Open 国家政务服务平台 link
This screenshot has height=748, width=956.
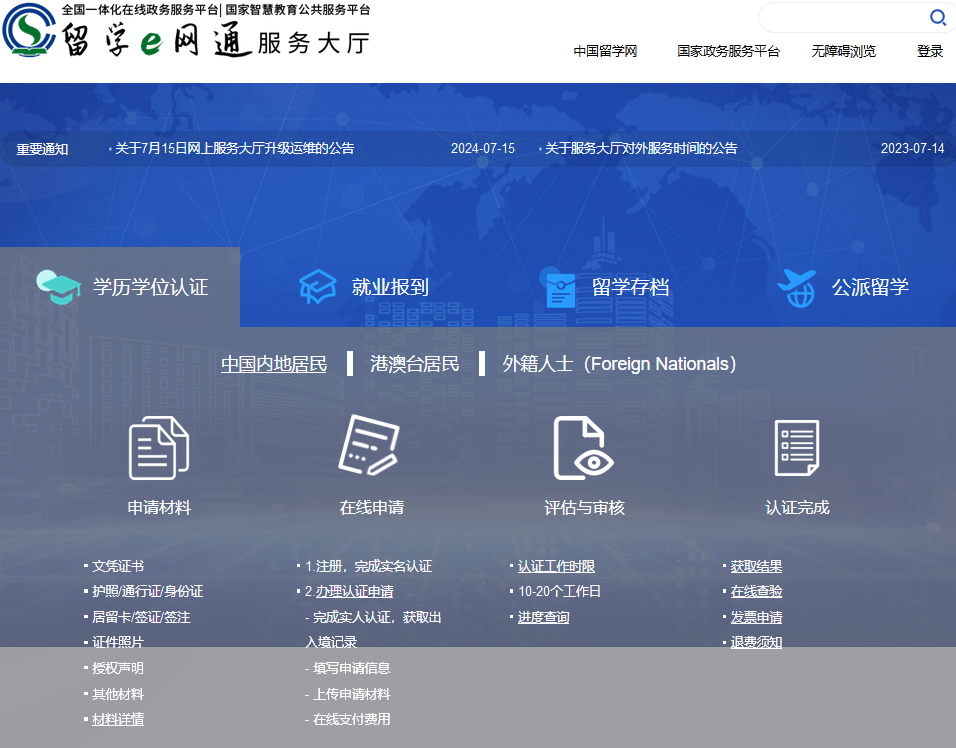click(x=729, y=51)
